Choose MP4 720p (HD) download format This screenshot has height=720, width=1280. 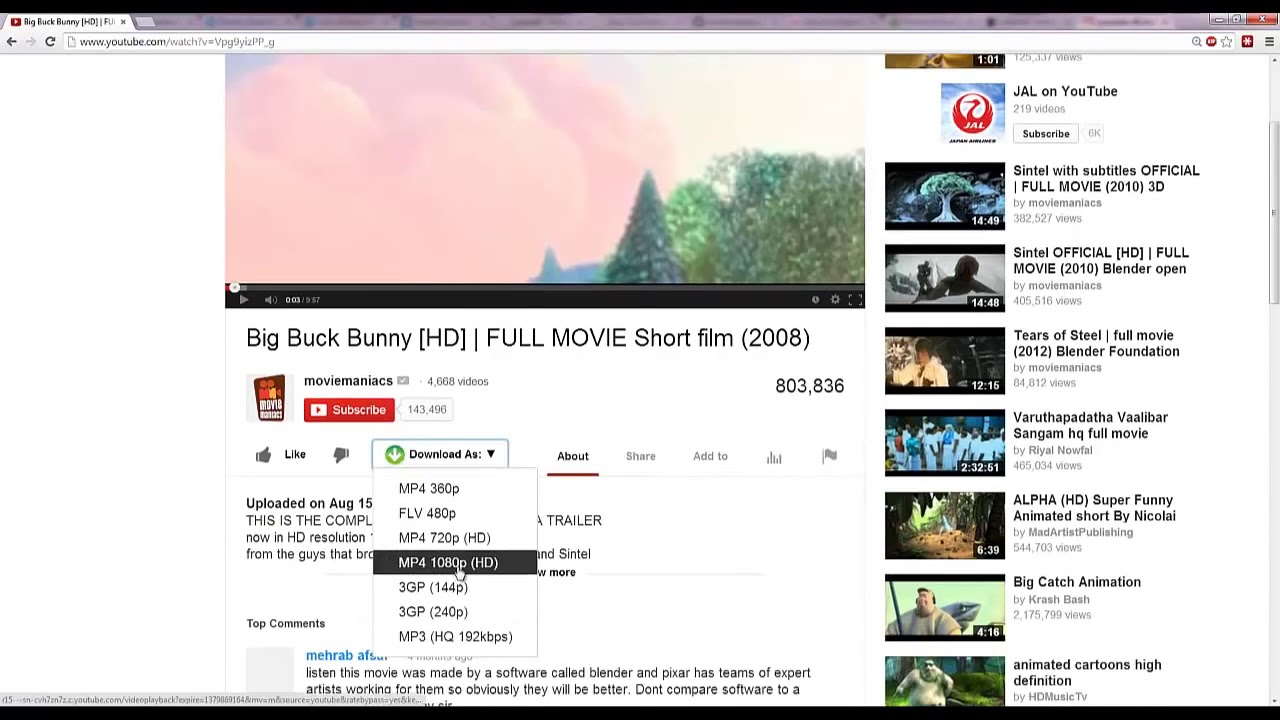(455, 538)
